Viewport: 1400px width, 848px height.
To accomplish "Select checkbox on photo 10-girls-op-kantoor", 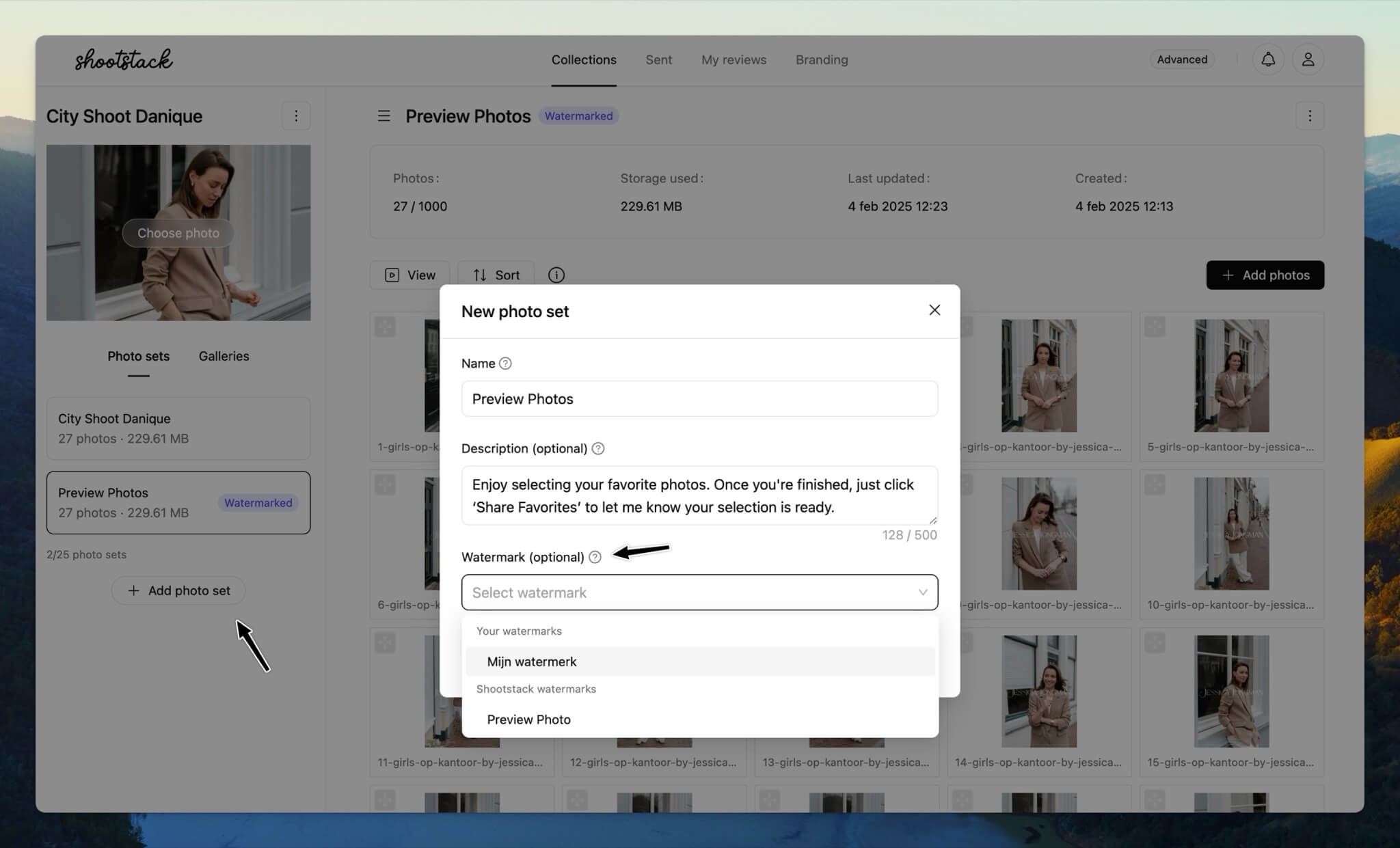I will [1155, 484].
